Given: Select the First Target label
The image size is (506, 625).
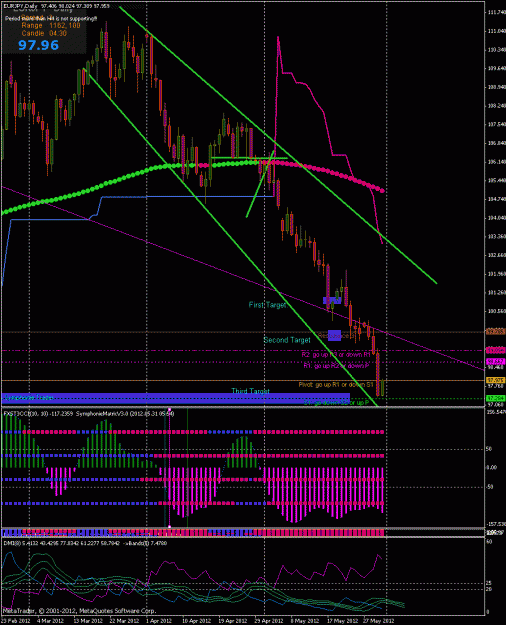Looking at the screenshot, I should [267, 305].
